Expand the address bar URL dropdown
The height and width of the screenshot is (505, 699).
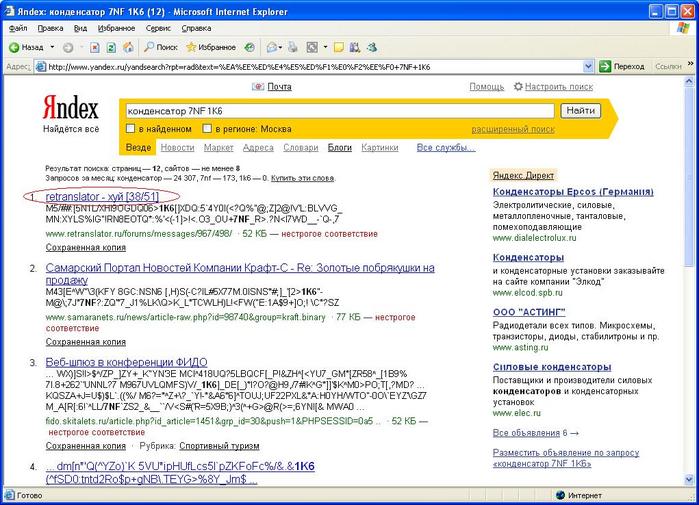pos(592,66)
